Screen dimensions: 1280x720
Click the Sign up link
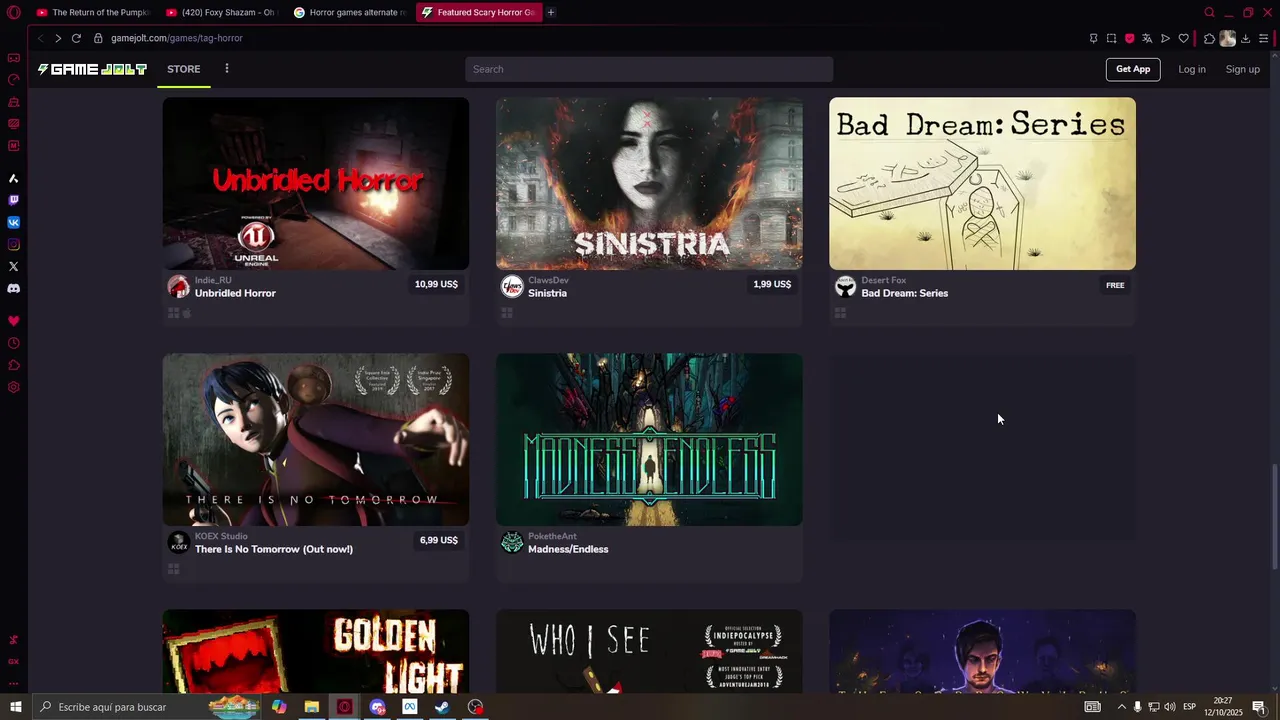point(1243,69)
